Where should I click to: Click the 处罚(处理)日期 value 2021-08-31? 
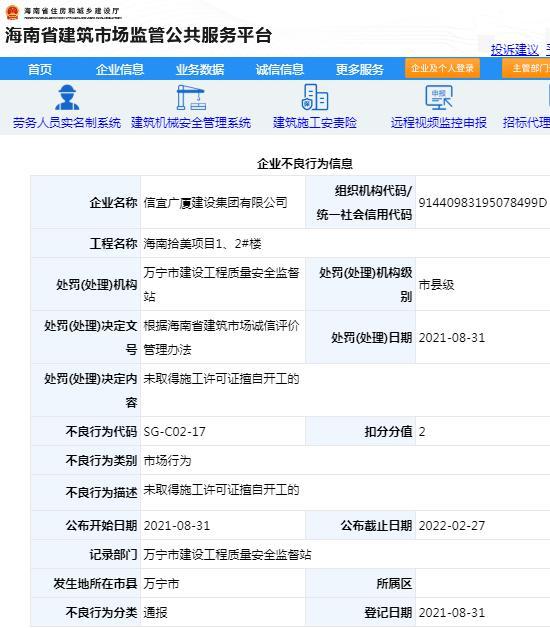point(452,338)
